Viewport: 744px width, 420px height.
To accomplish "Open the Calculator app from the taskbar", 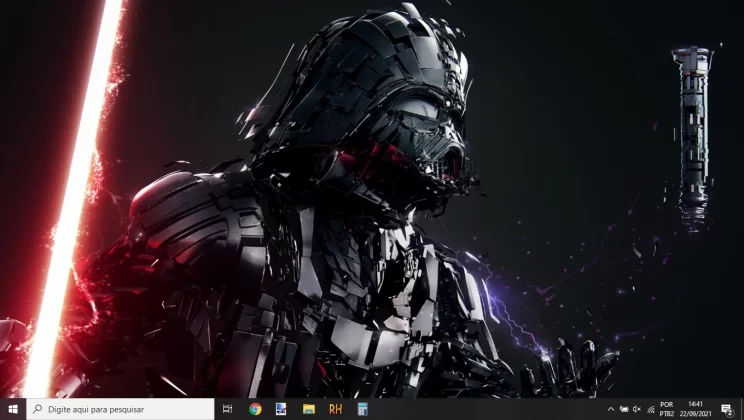I will pos(363,409).
